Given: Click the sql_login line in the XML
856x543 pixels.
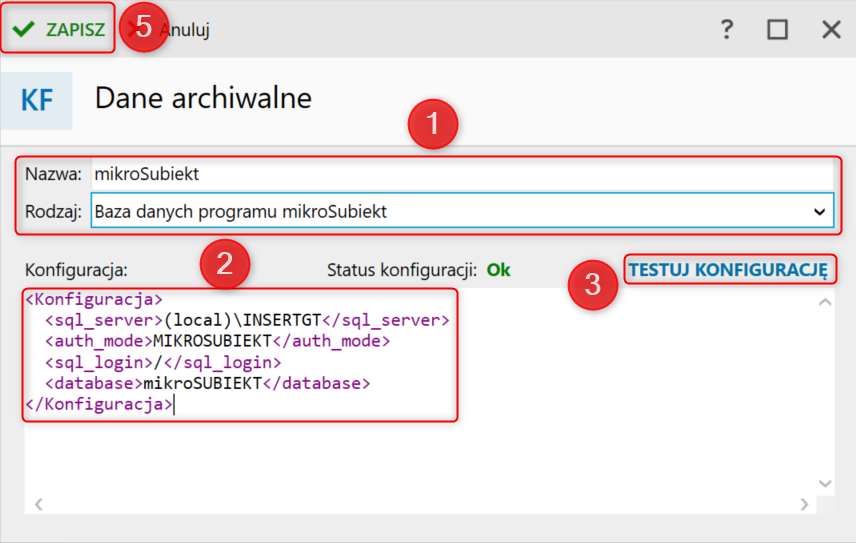Looking at the screenshot, I should tap(163, 362).
